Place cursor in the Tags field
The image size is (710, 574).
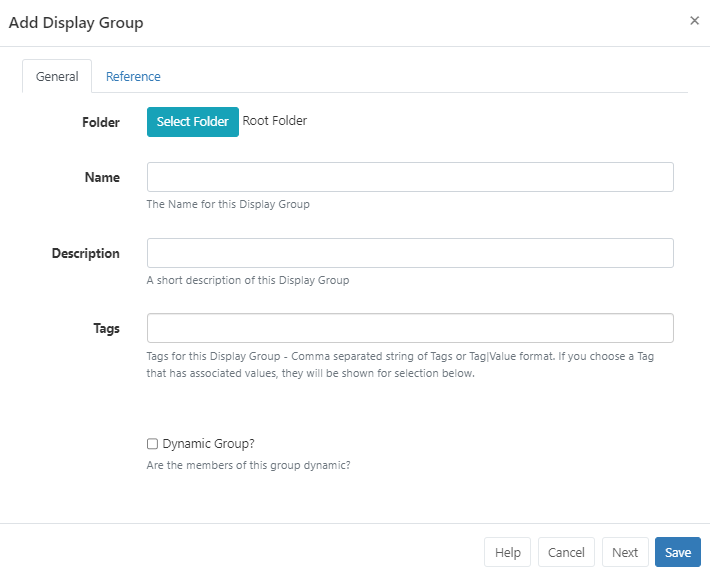coord(410,329)
